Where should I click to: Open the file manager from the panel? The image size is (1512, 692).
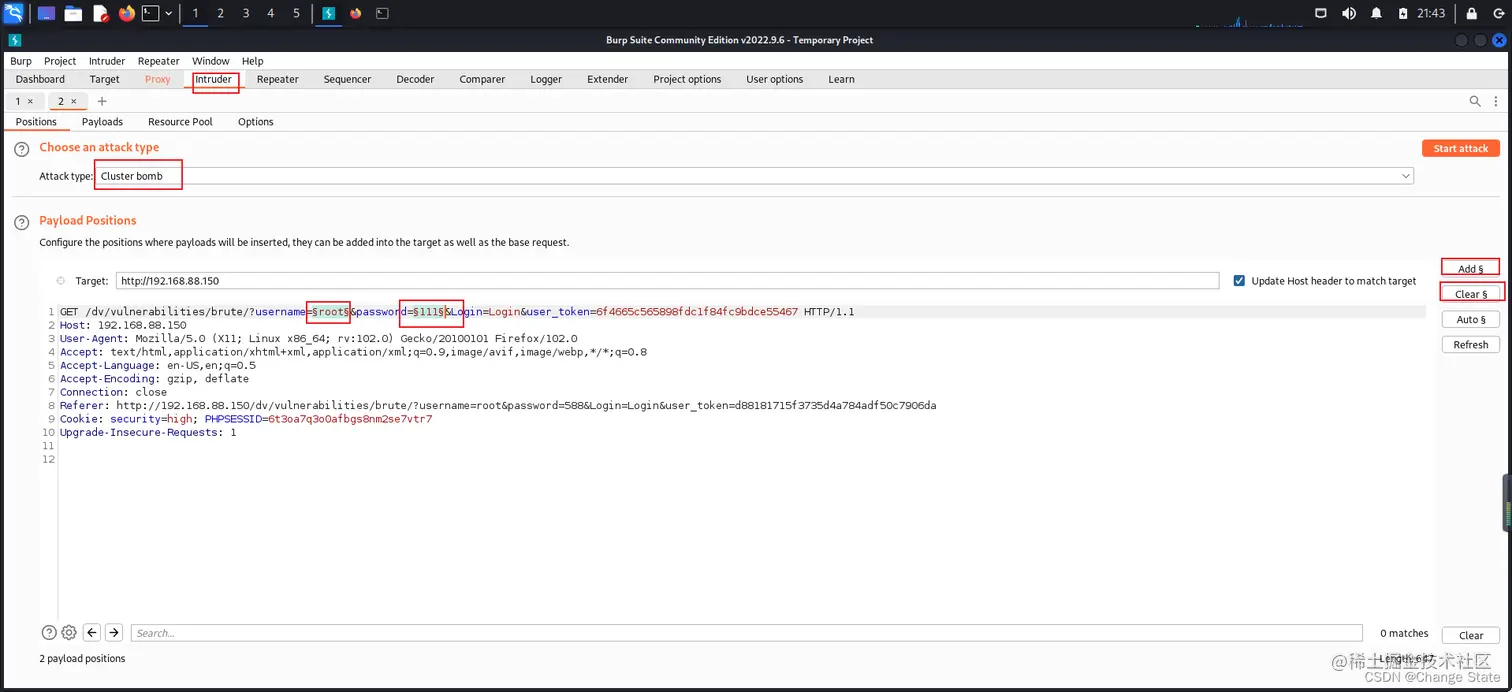tap(73, 13)
